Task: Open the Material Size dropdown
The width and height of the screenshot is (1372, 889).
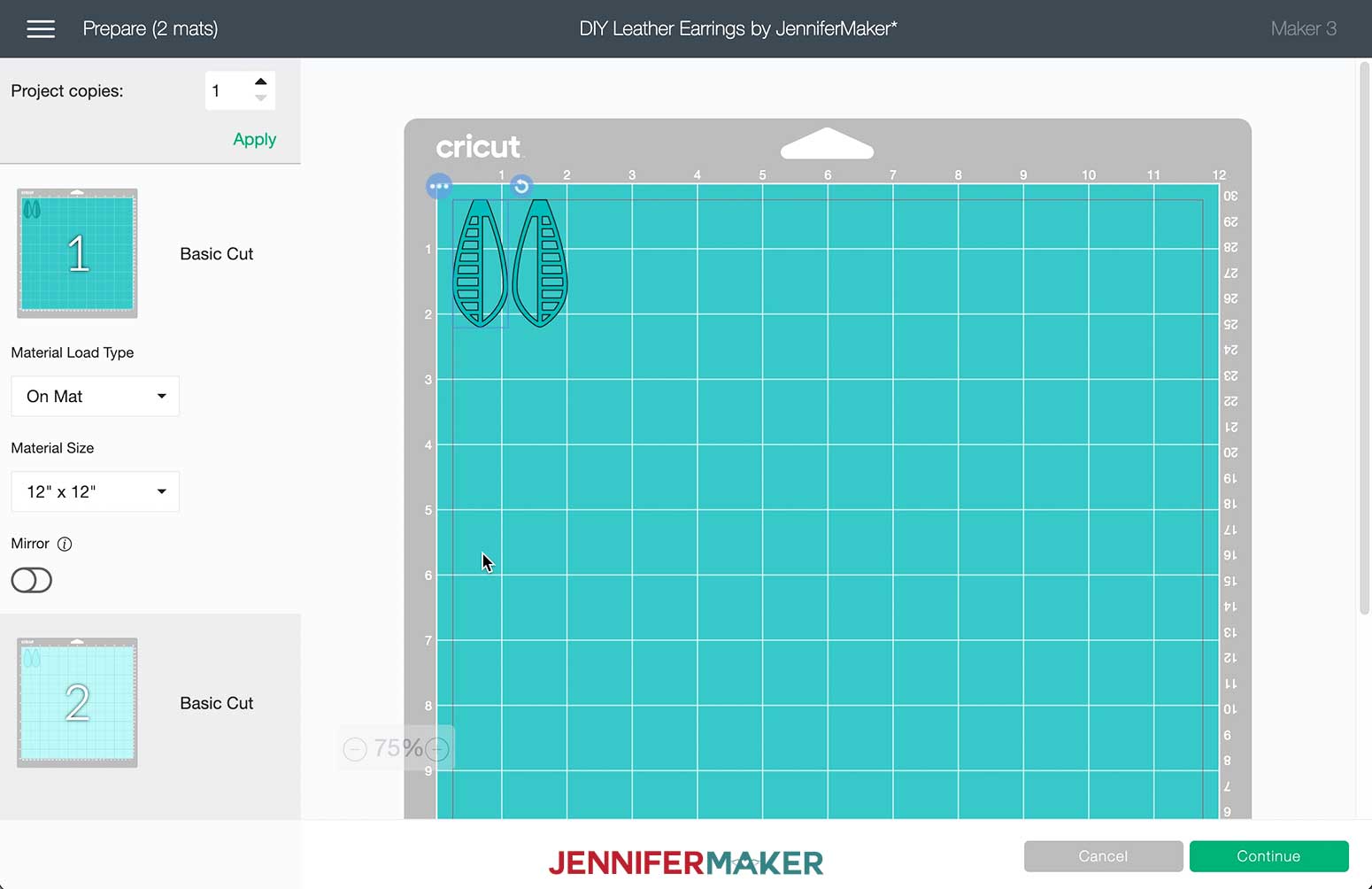Action: tap(95, 491)
